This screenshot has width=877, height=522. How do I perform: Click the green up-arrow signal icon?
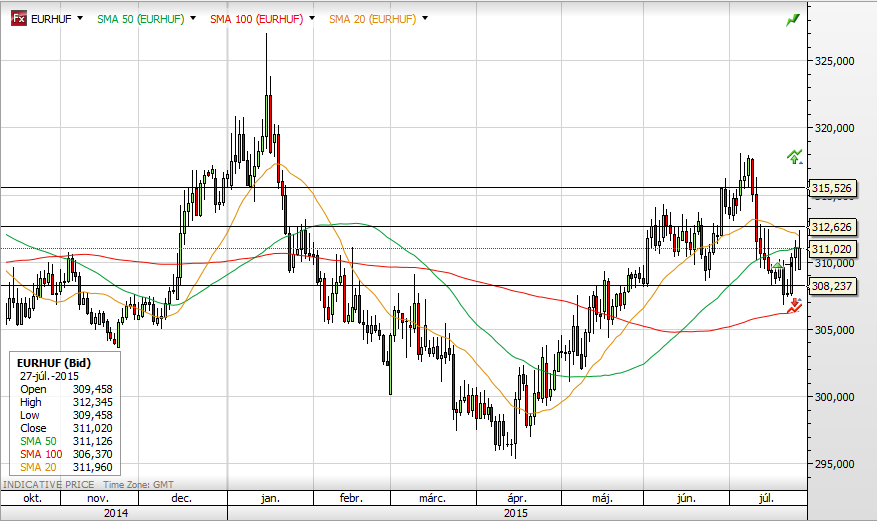(794, 156)
